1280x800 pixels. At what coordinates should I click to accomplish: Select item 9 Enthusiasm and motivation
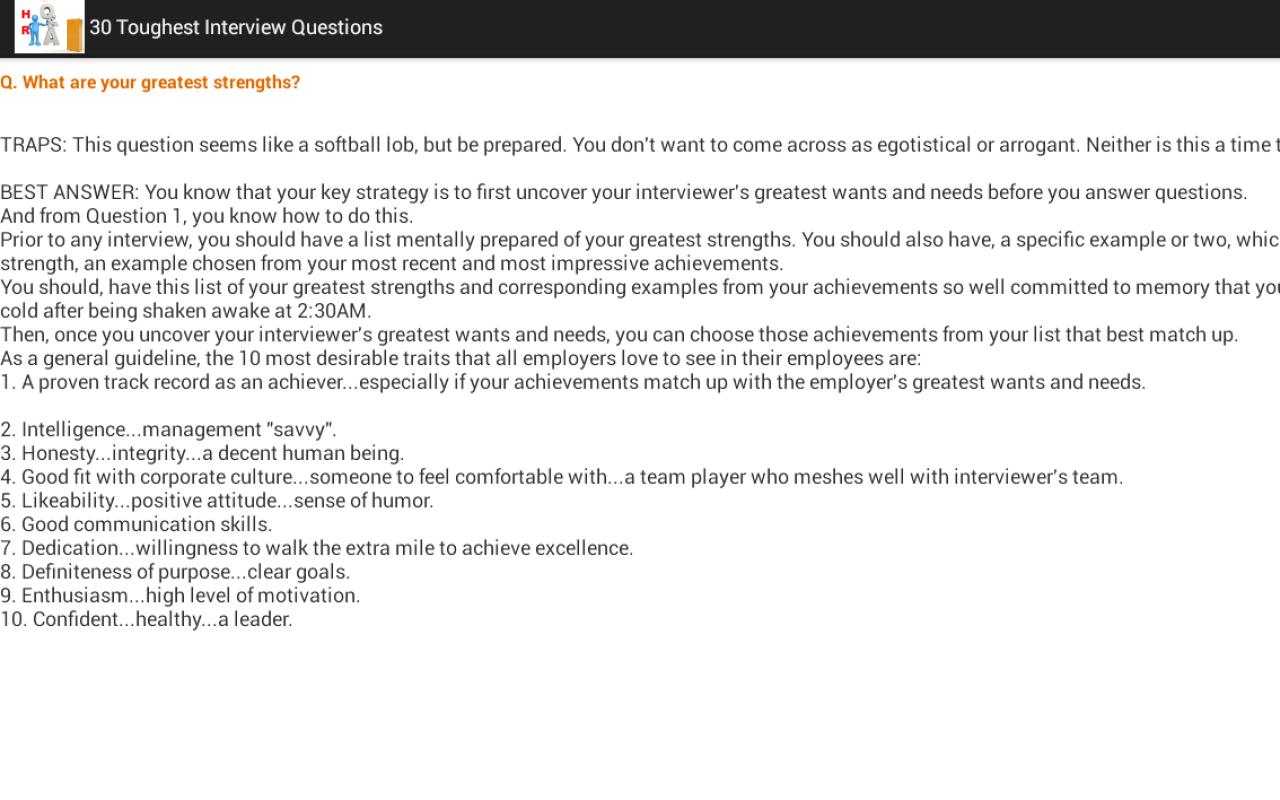point(180,596)
